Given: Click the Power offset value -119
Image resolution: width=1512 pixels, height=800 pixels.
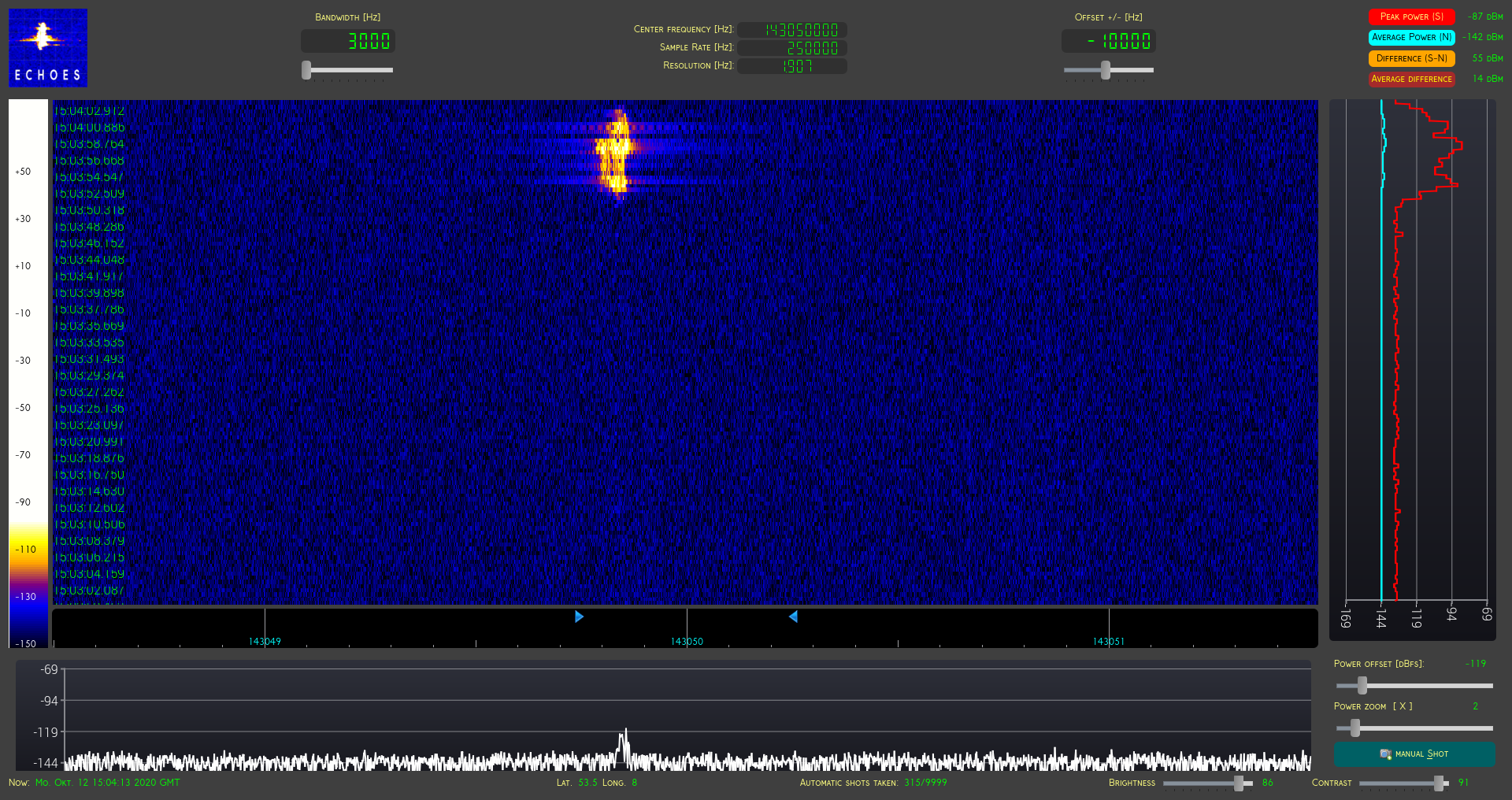Looking at the screenshot, I should [x=1476, y=664].
